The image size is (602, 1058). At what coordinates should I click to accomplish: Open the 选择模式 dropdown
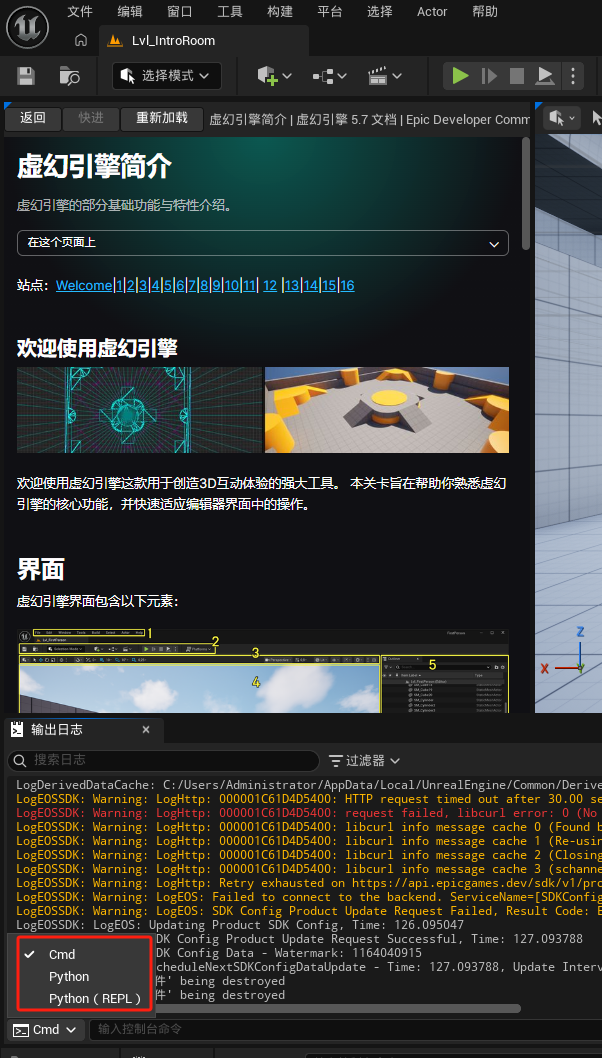click(167, 76)
